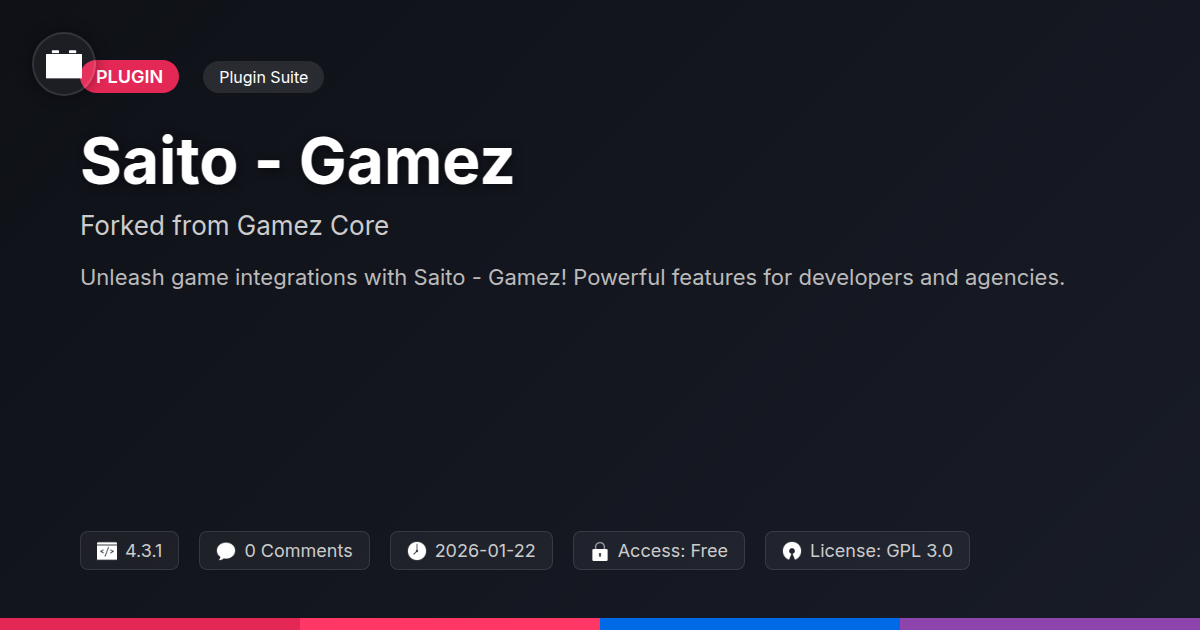Click the pink color bar segment

[450, 624]
